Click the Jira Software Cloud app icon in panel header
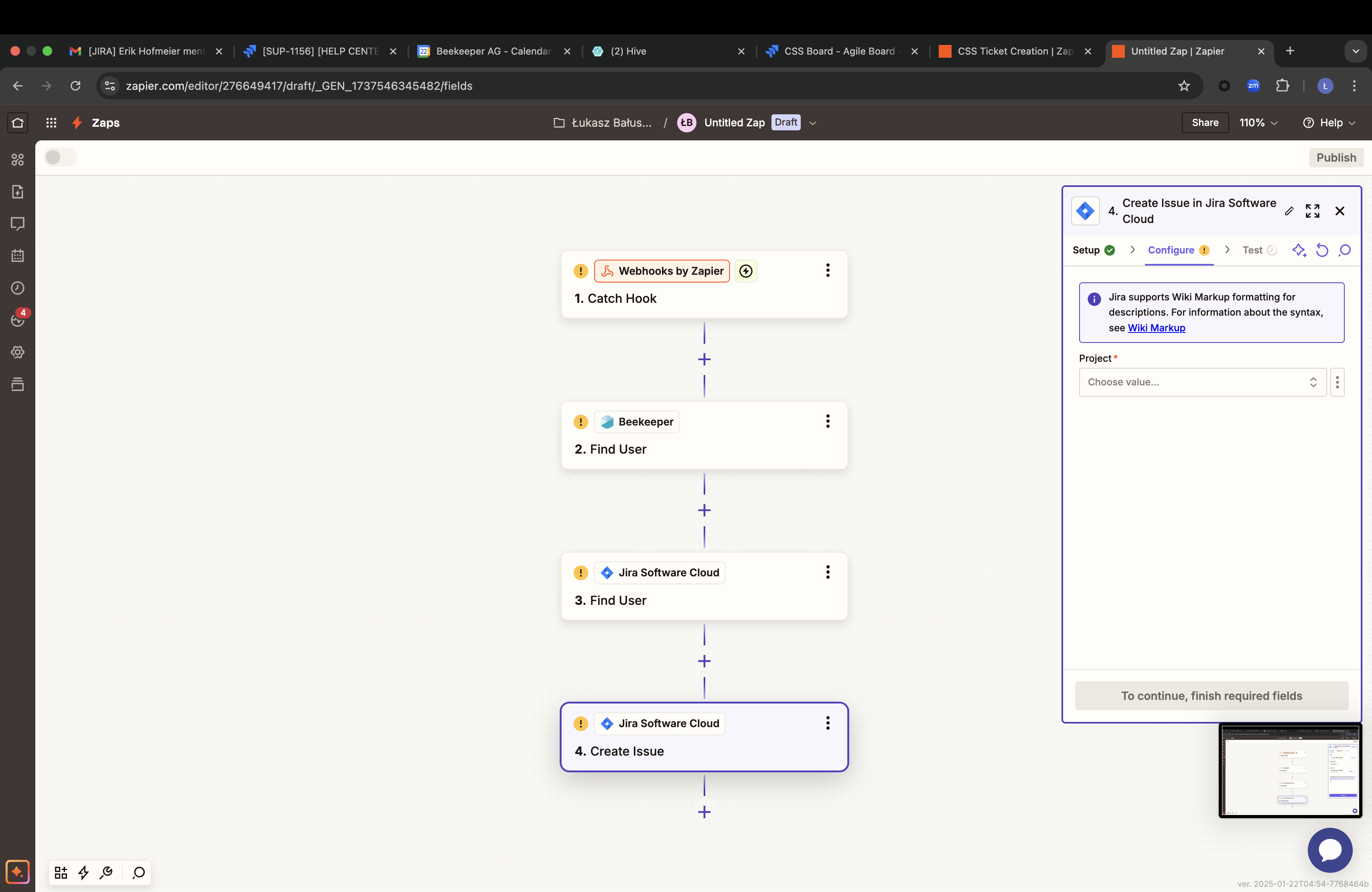1372x892 pixels. (1085, 211)
